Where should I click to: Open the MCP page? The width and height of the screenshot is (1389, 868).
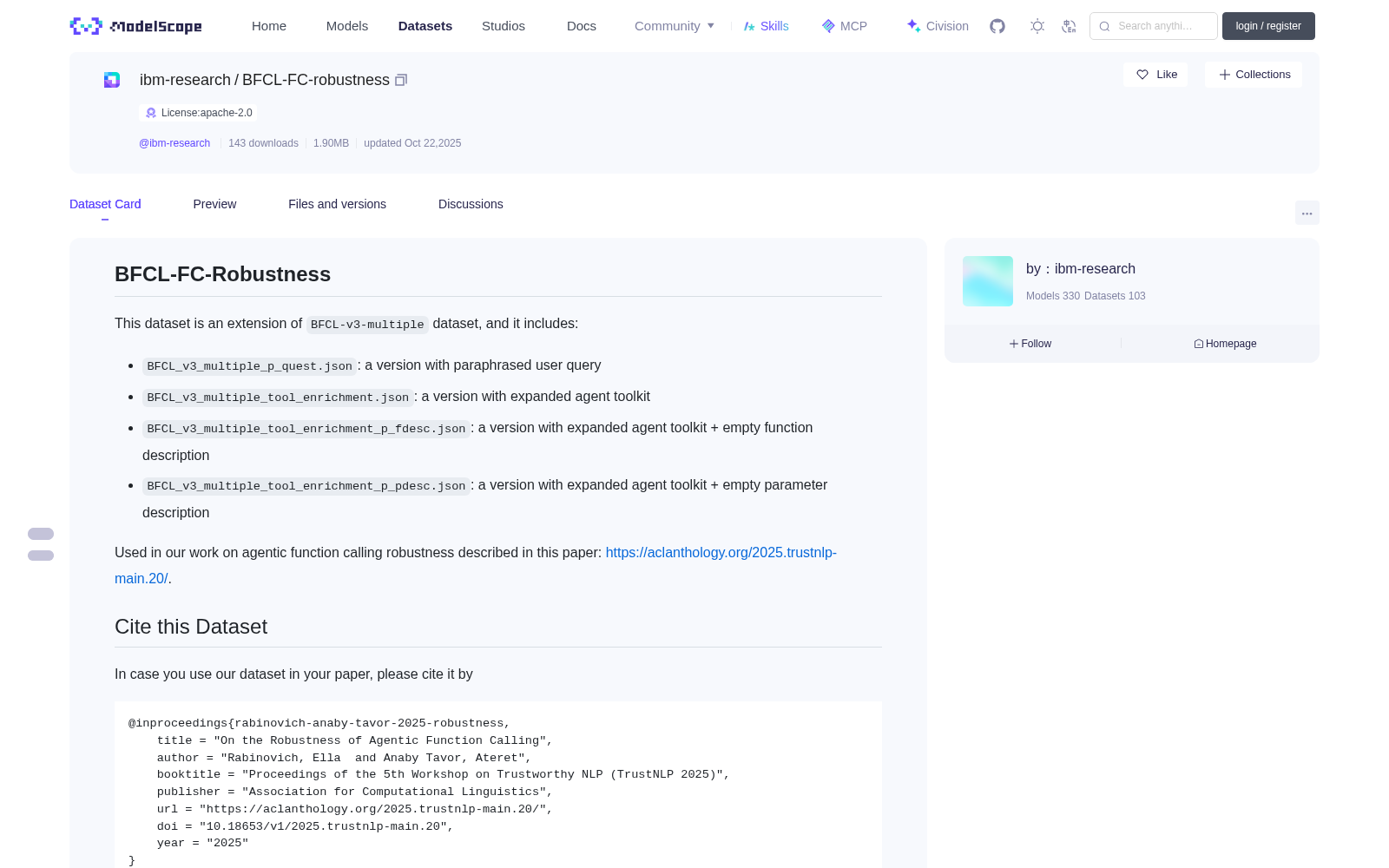tap(845, 26)
